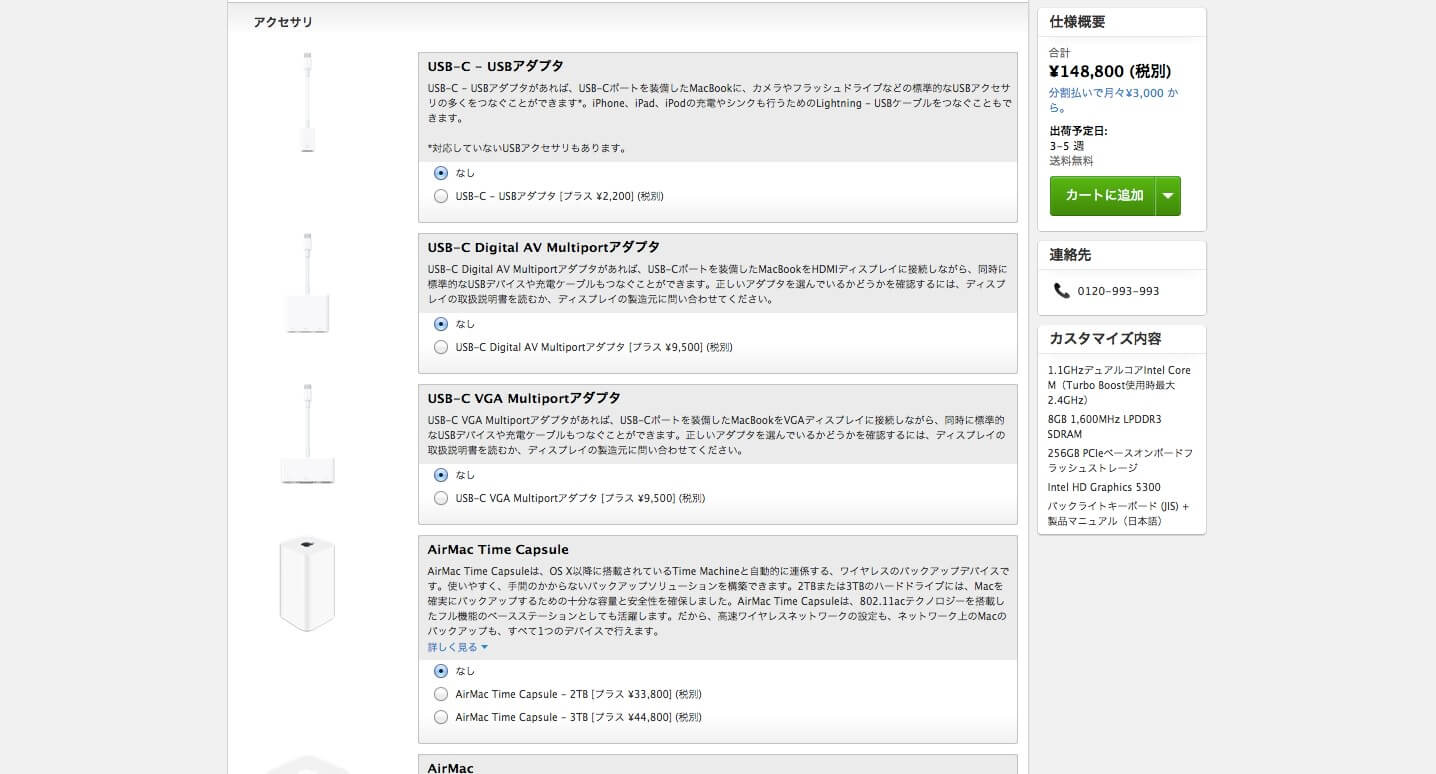Click the USB-C – USBアダプタ heading
This screenshot has height=774, width=1436.
495,66
